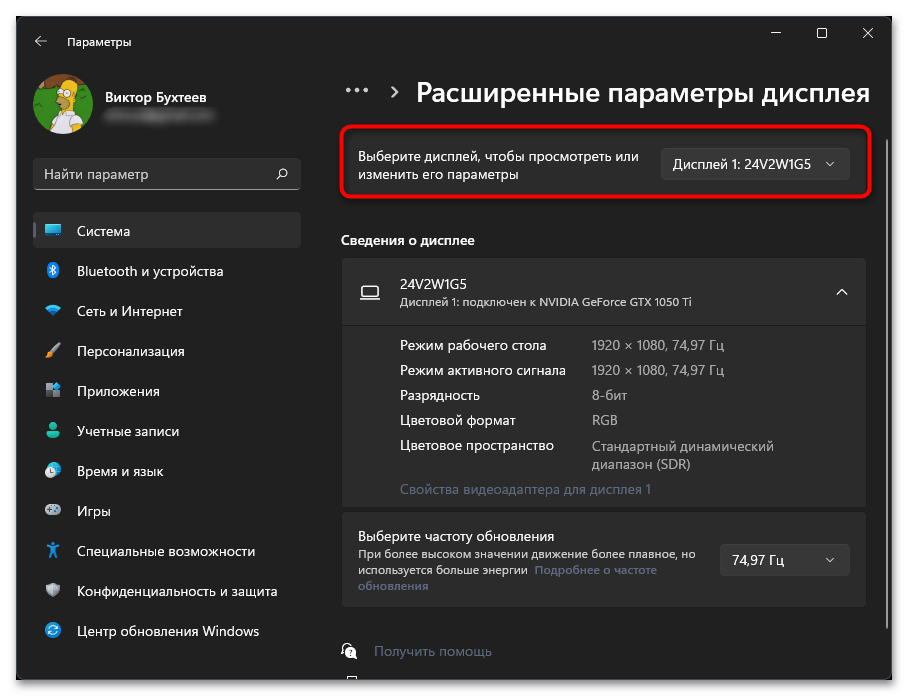This screenshot has width=908, height=696.
Task: Click the "Режим рабочего стола" value 1920 × 1080
Action: (657, 345)
